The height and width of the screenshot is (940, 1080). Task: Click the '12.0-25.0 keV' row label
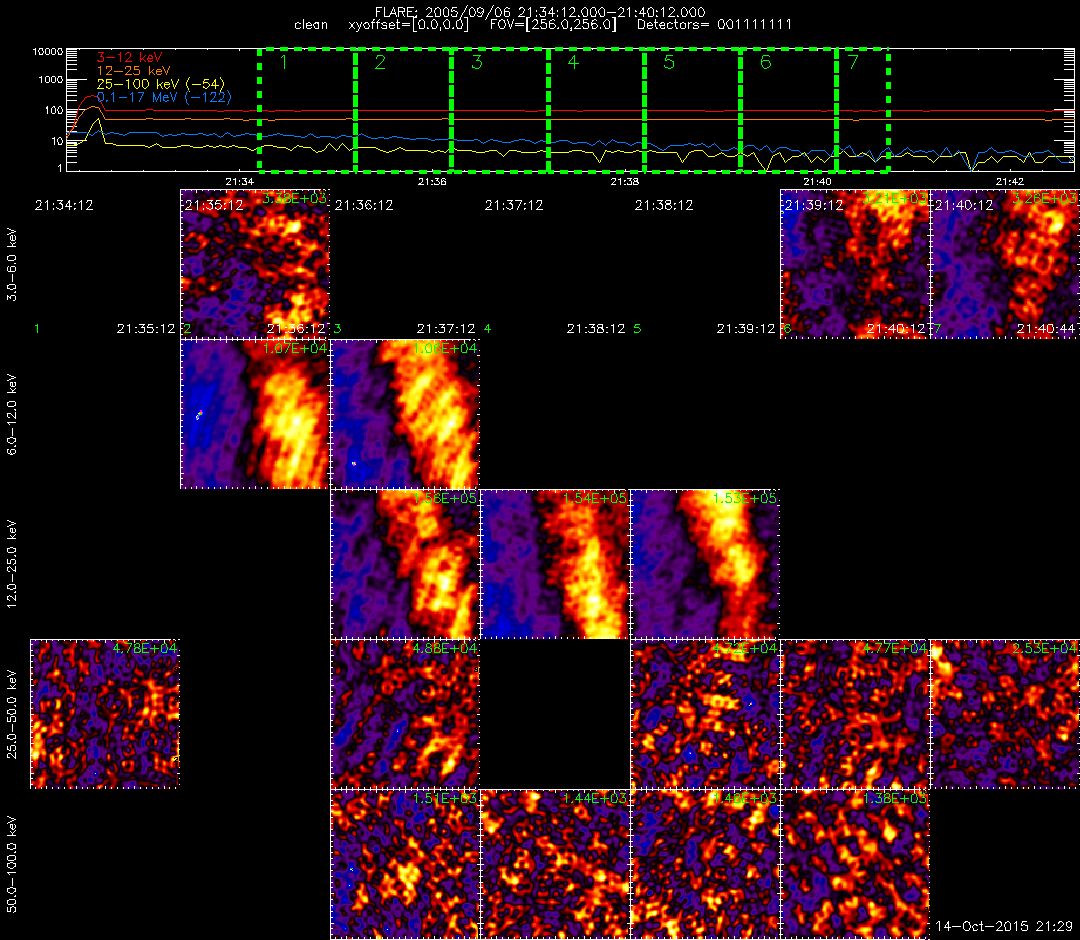tap(12, 563)
